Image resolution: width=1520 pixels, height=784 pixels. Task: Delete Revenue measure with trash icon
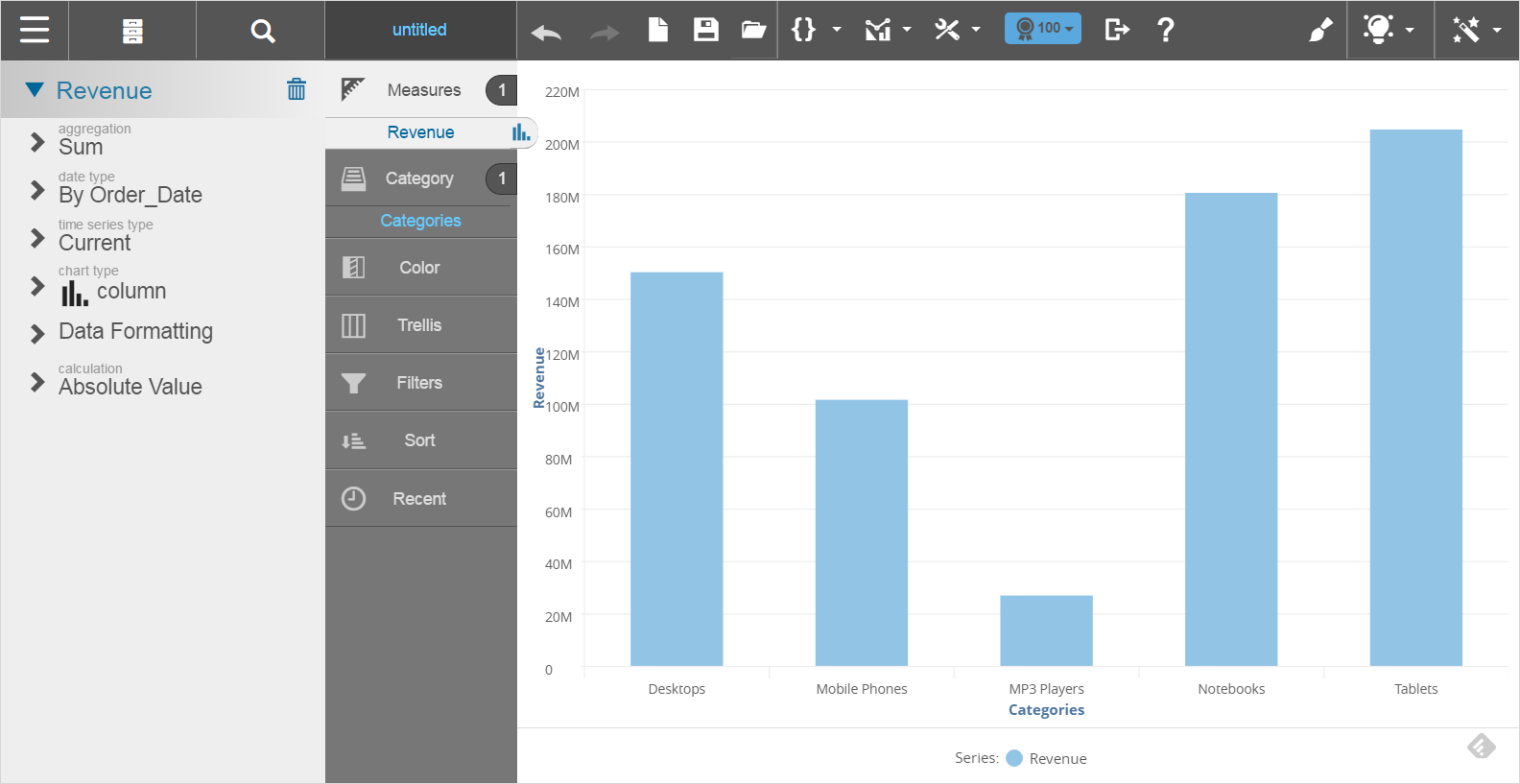pyautogui.click(x=297, y=89)
